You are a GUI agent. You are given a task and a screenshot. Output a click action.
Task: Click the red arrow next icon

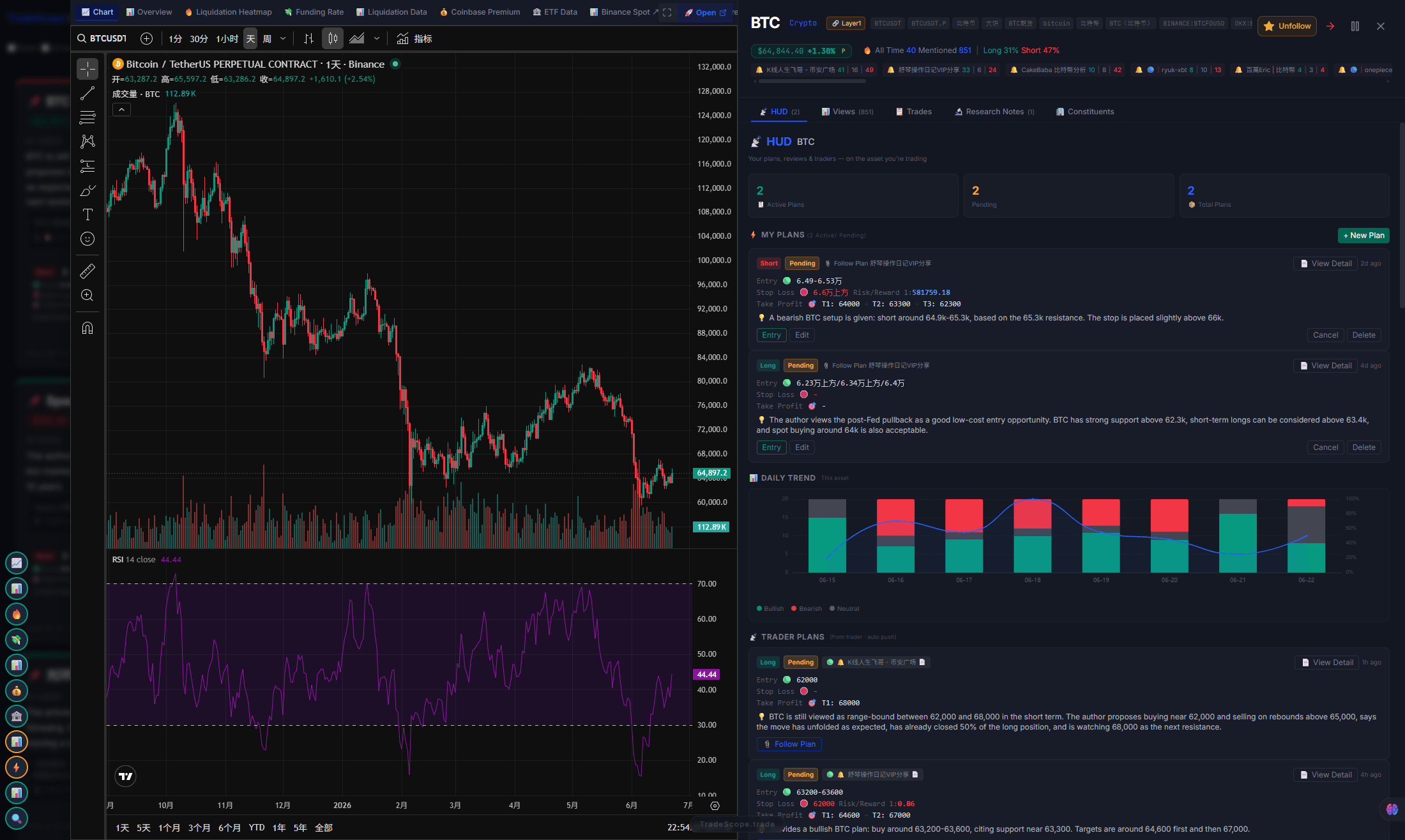(1330, 26)
